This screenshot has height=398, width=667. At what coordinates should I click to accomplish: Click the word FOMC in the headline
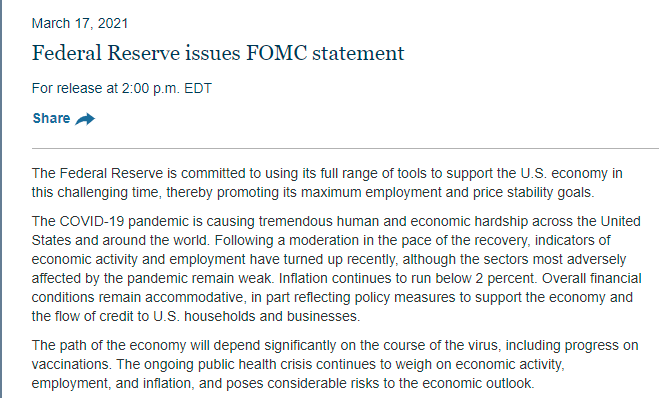coord(276,53)
